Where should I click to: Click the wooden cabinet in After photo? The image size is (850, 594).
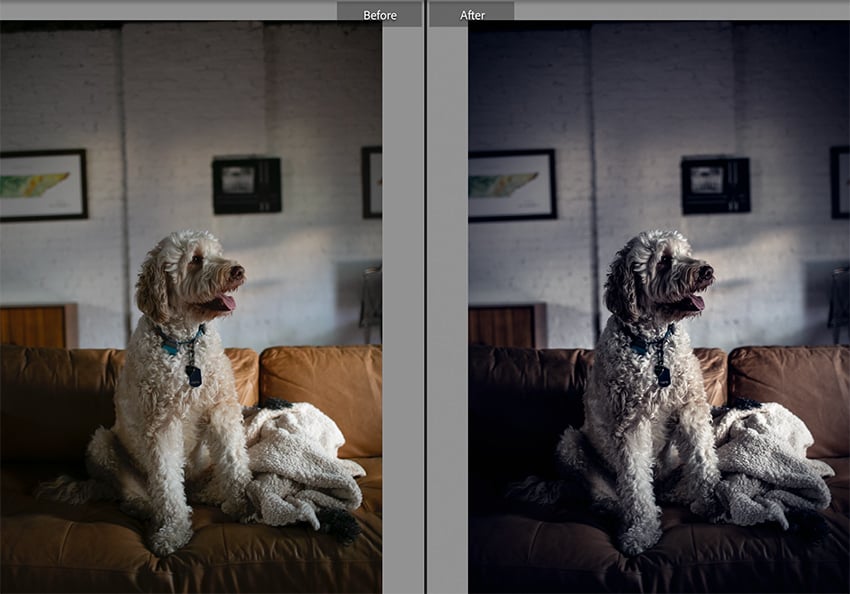[507, 326]
